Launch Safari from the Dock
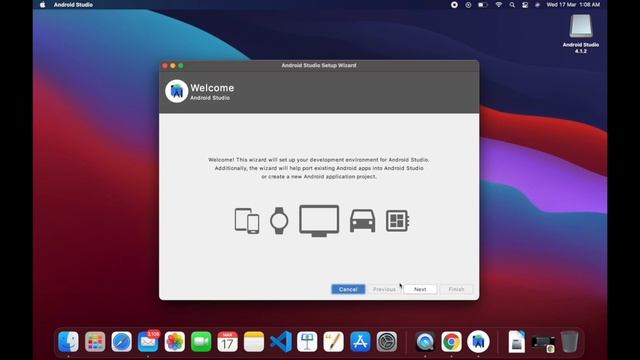The image size is (640, 360). coord(122,342)
